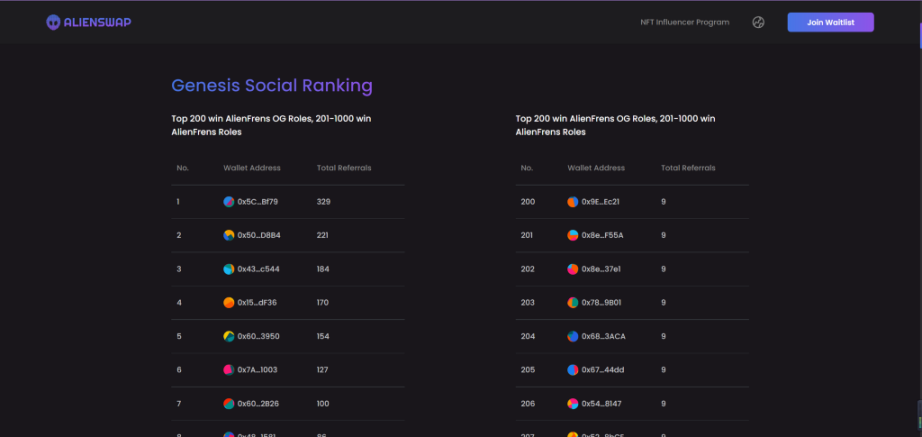Click the AlienSwap logo
The image size is (922, 437).
(88, 22)
